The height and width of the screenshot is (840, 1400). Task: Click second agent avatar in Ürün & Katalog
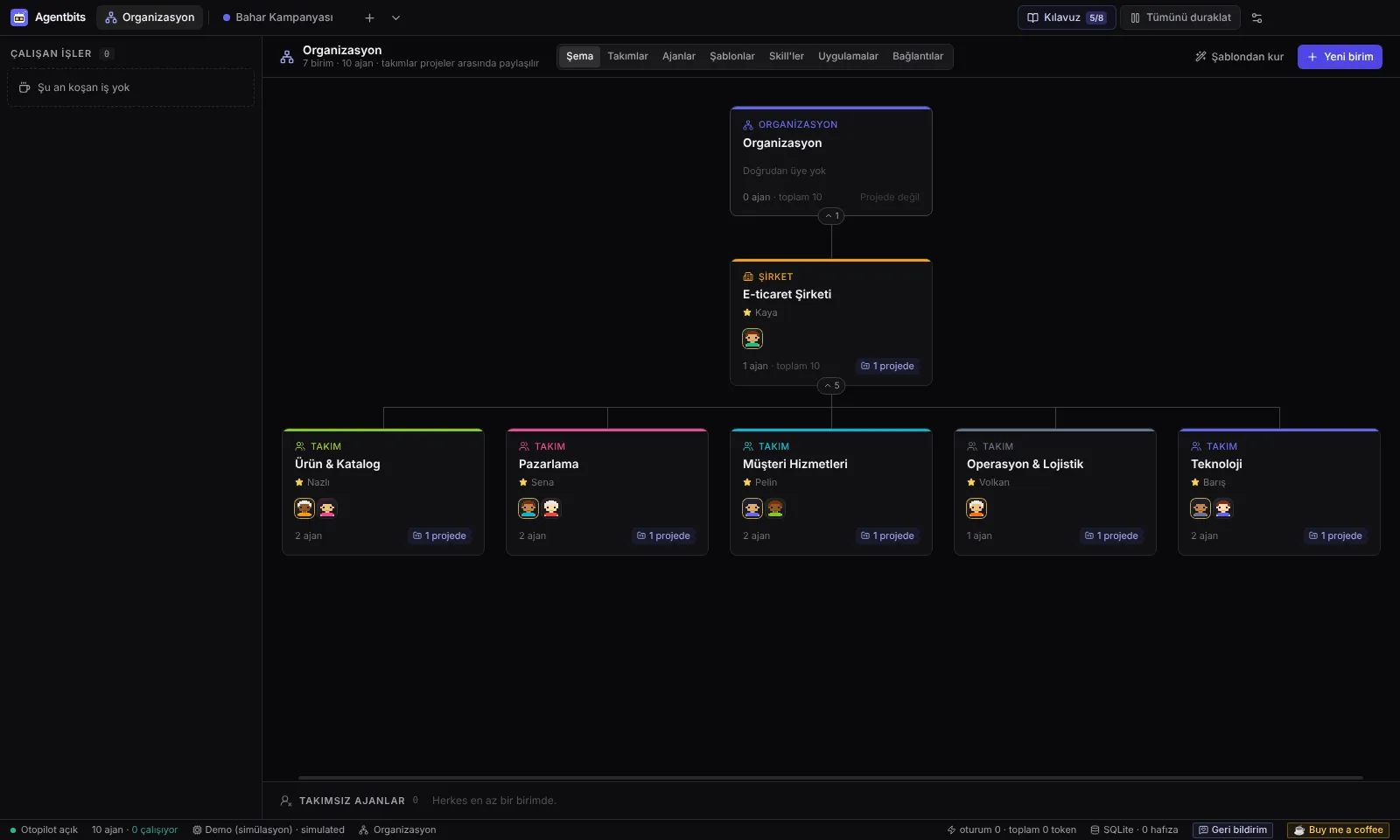327,508
